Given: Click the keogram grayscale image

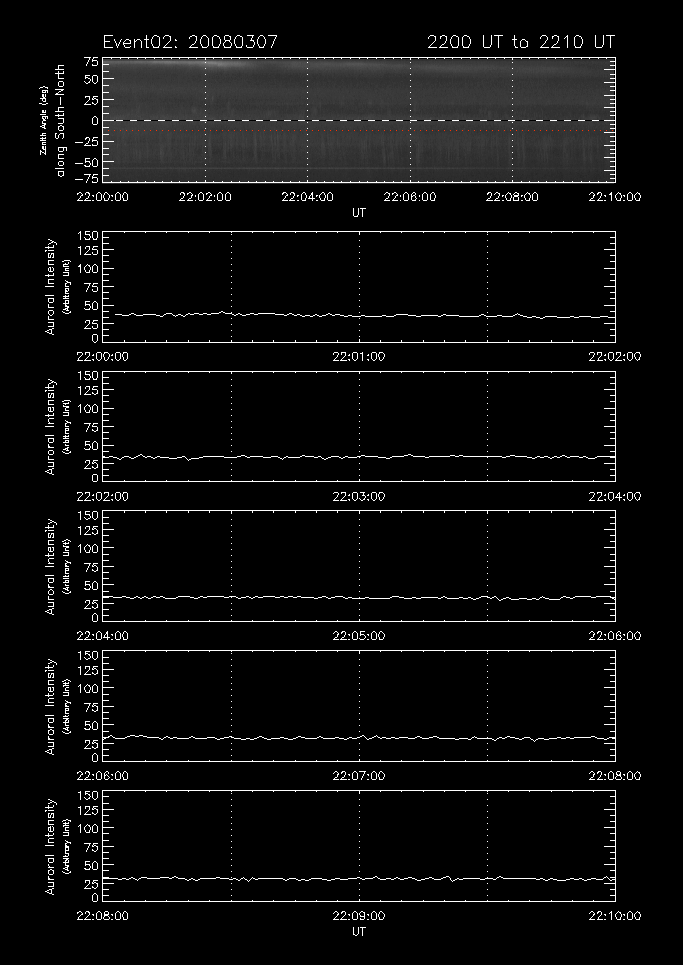Looking at the screenshot, I should pyautogui.click(x=359, y=120).
